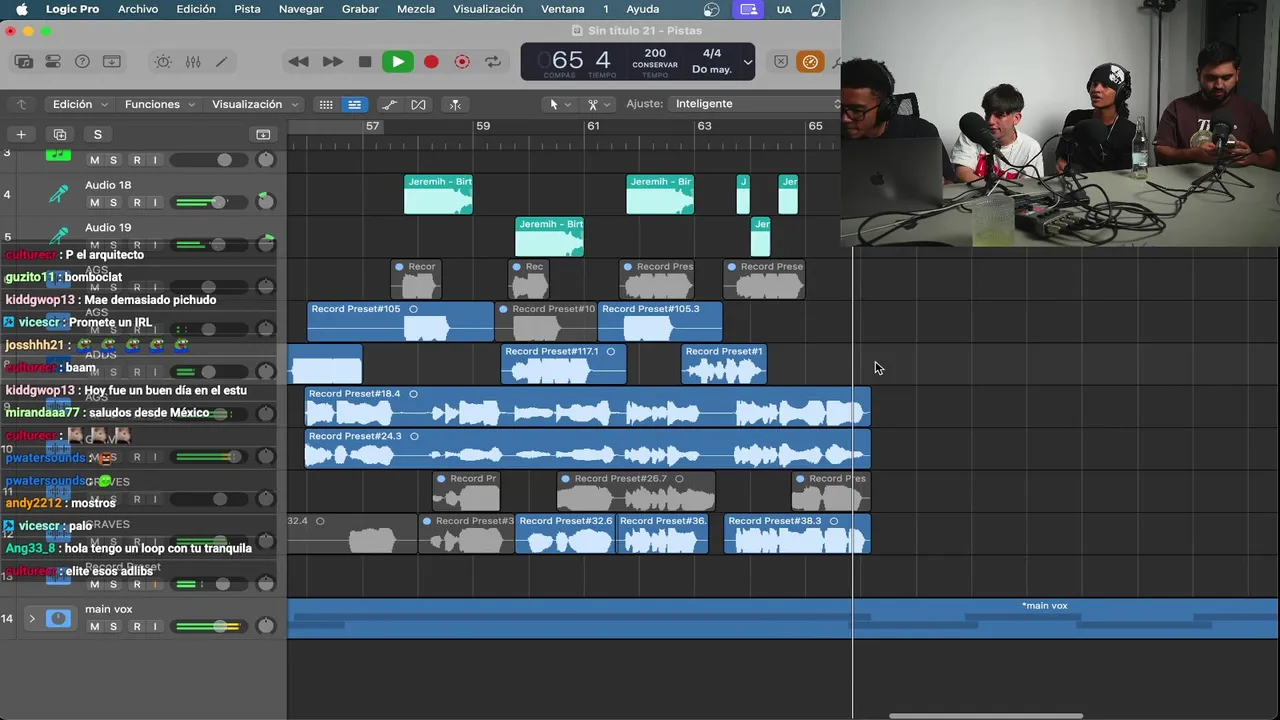
Task: Click the Logic Pro application menu
Action: point(72,9)
